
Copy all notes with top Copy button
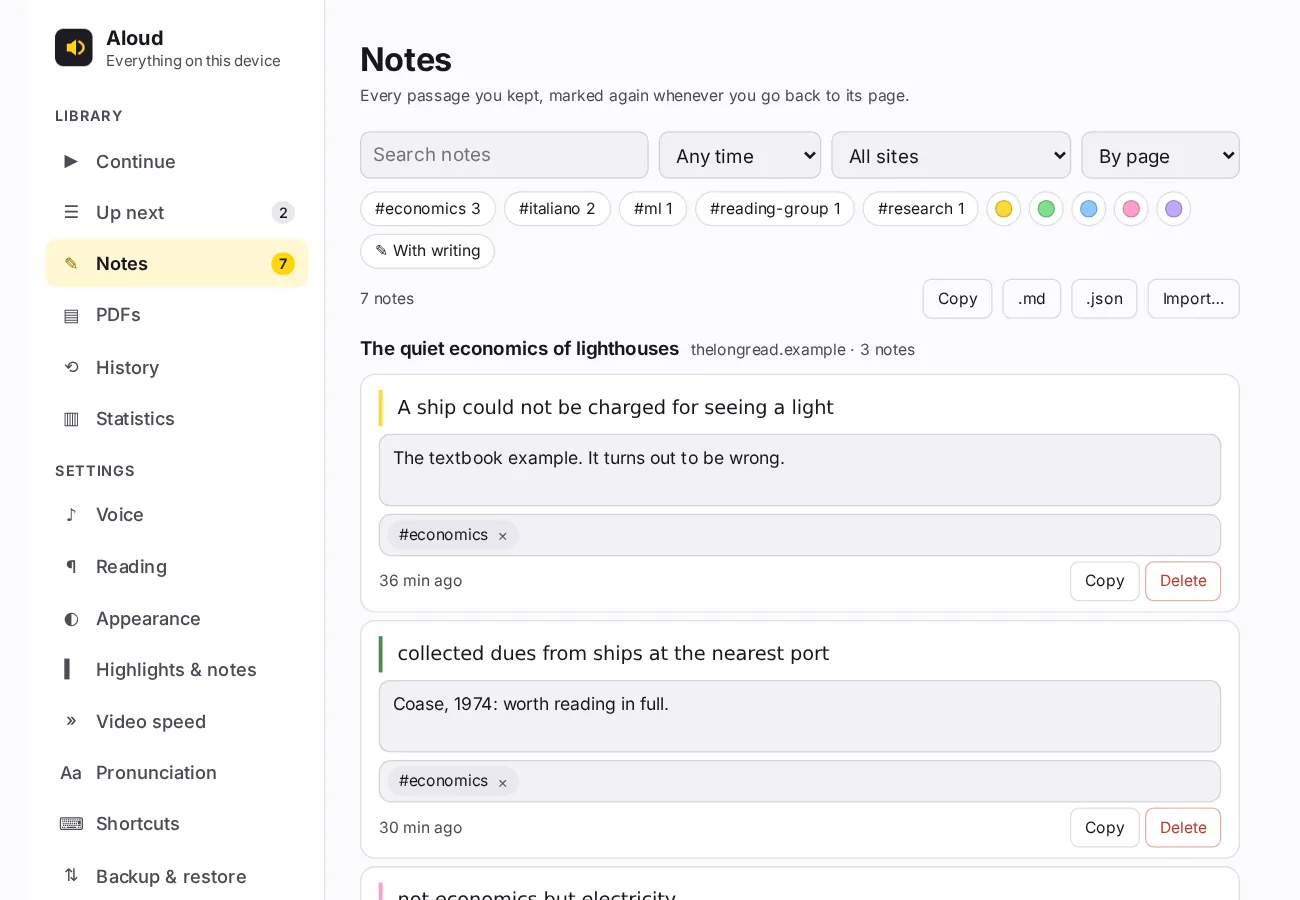957,299
